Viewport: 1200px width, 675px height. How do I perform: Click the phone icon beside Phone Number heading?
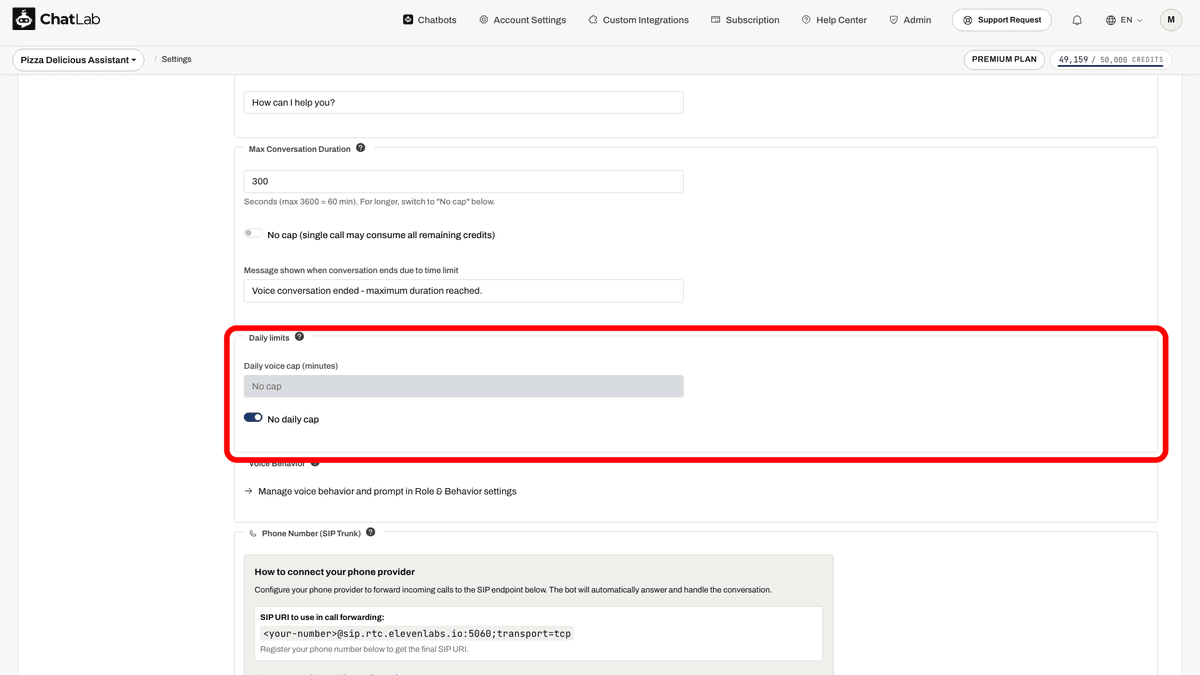(x=253, y=533)
